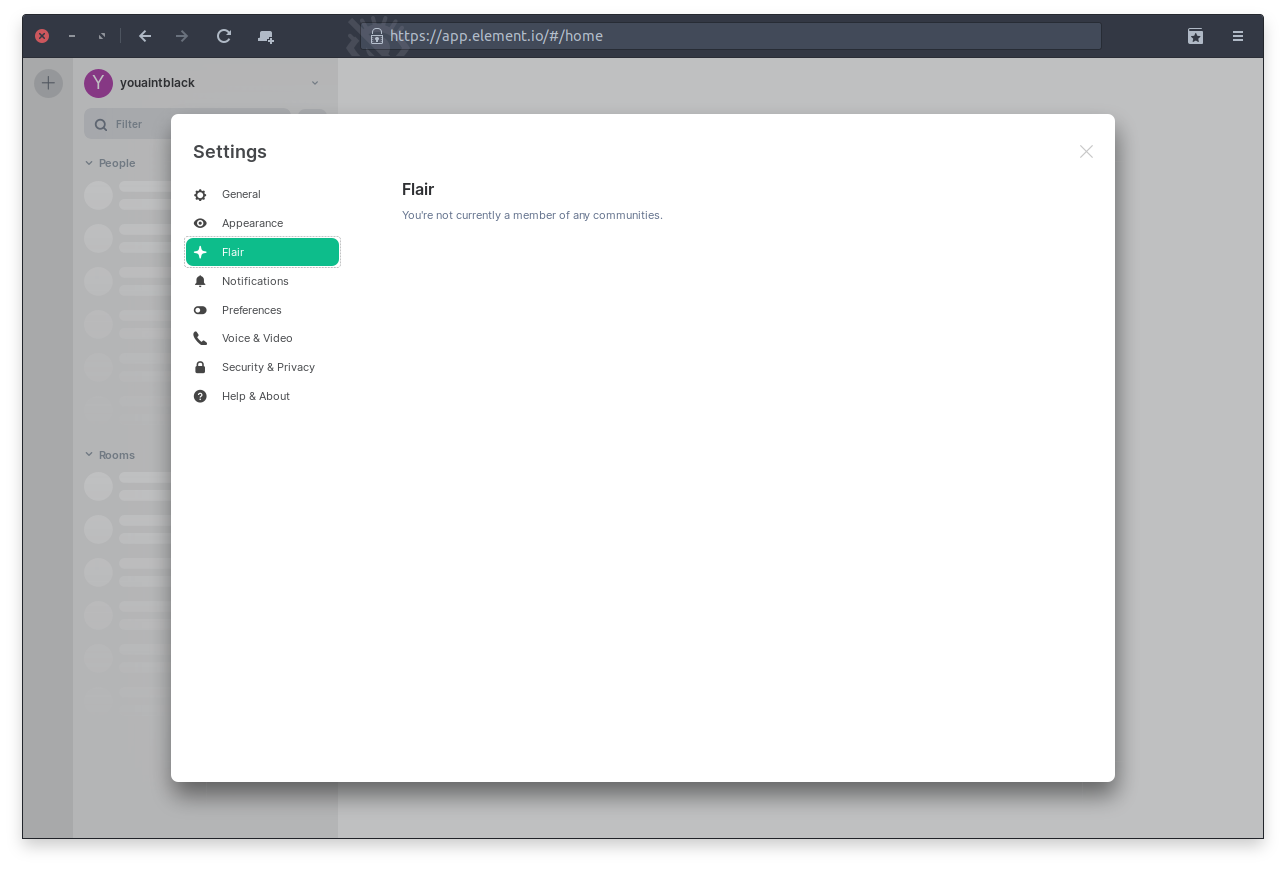Select the Security & Privacy tab

point(268,368)
